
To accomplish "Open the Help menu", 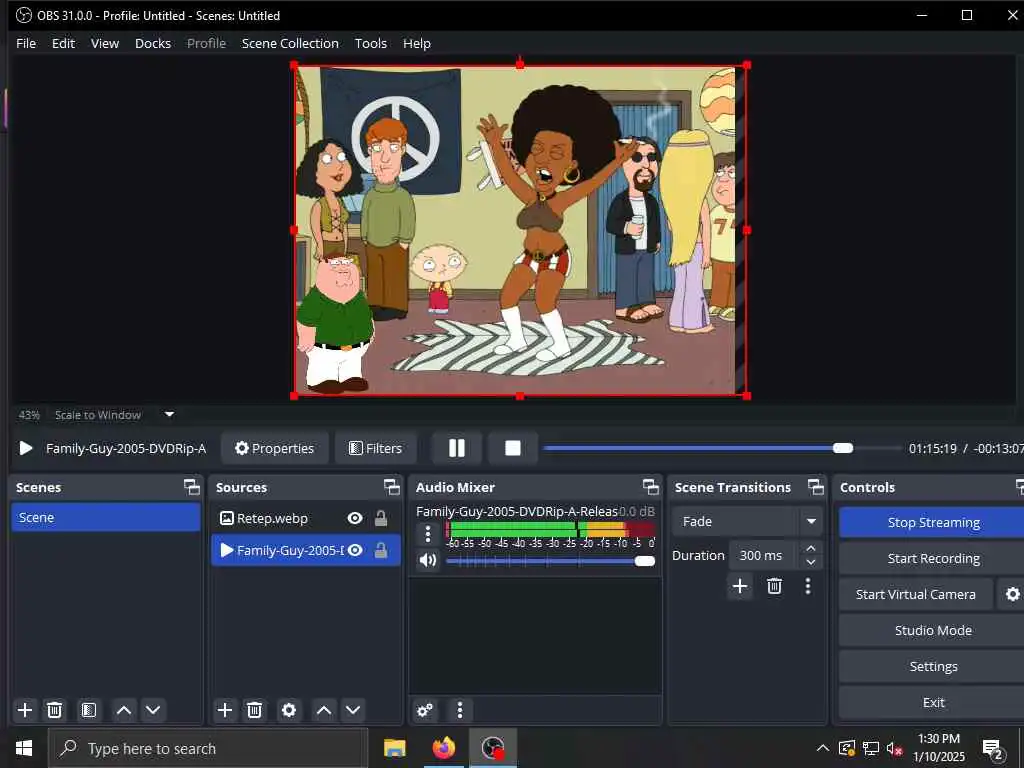I will point(417,43).
